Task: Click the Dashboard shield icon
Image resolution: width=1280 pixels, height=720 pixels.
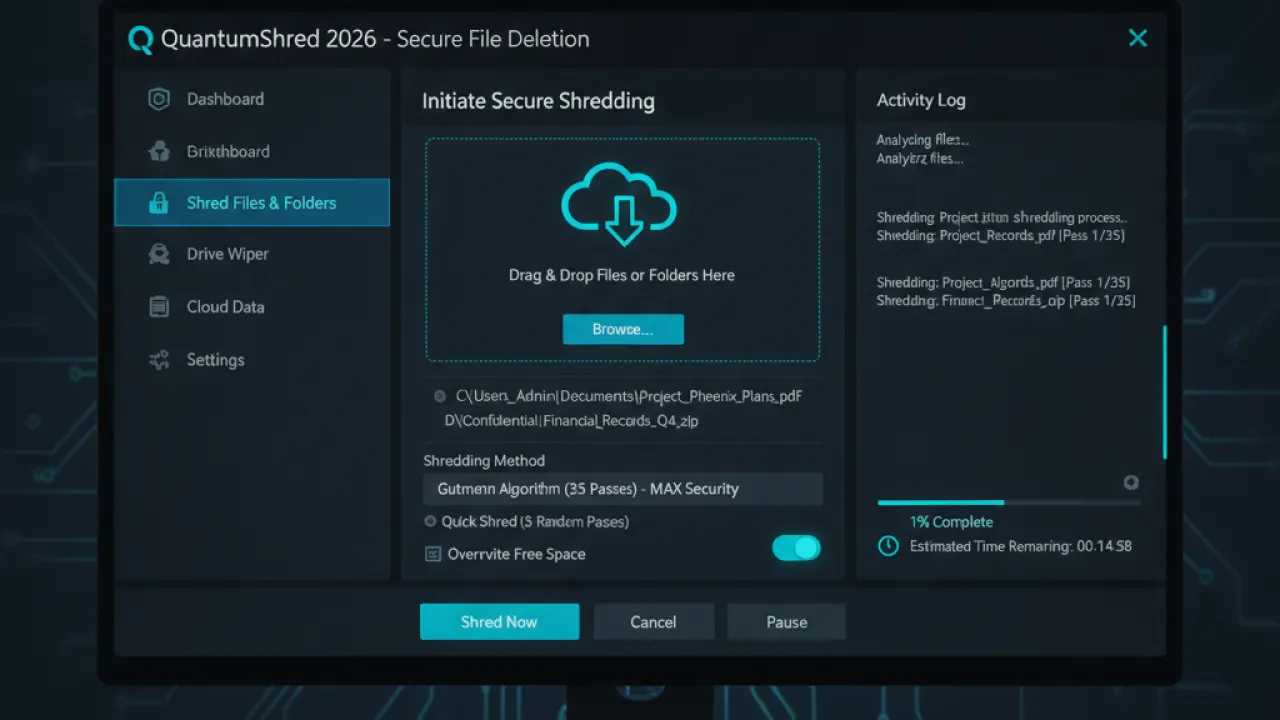Action: coord(158,99)
